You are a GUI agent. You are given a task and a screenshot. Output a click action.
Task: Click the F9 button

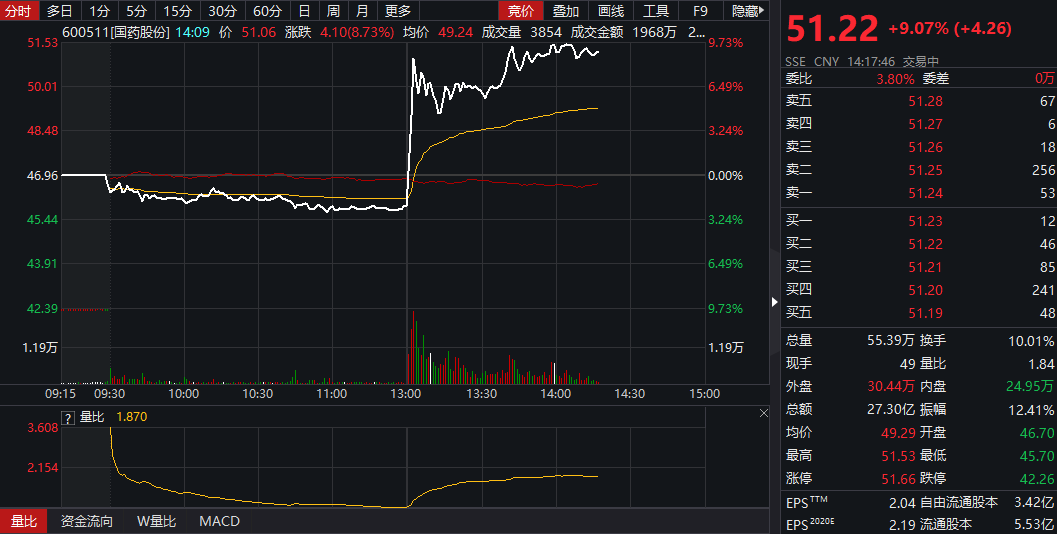pos(700,11)
